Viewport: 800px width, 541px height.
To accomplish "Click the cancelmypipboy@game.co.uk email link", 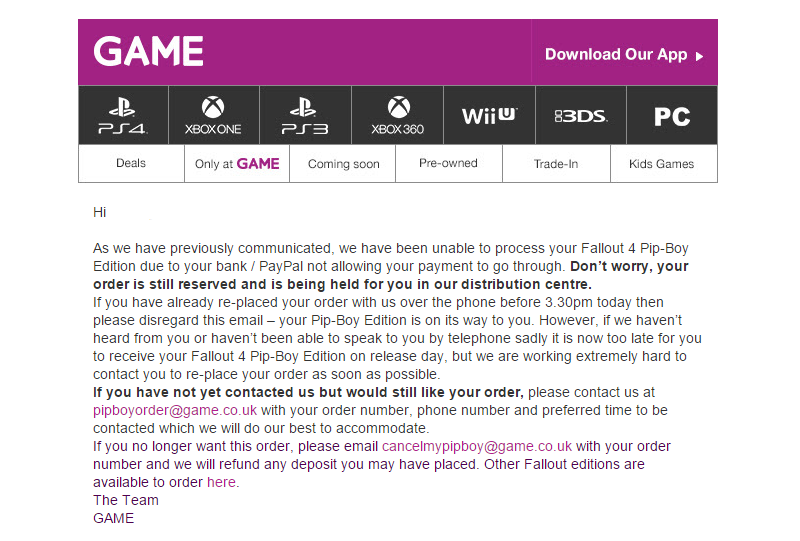I will pos(477,447).
